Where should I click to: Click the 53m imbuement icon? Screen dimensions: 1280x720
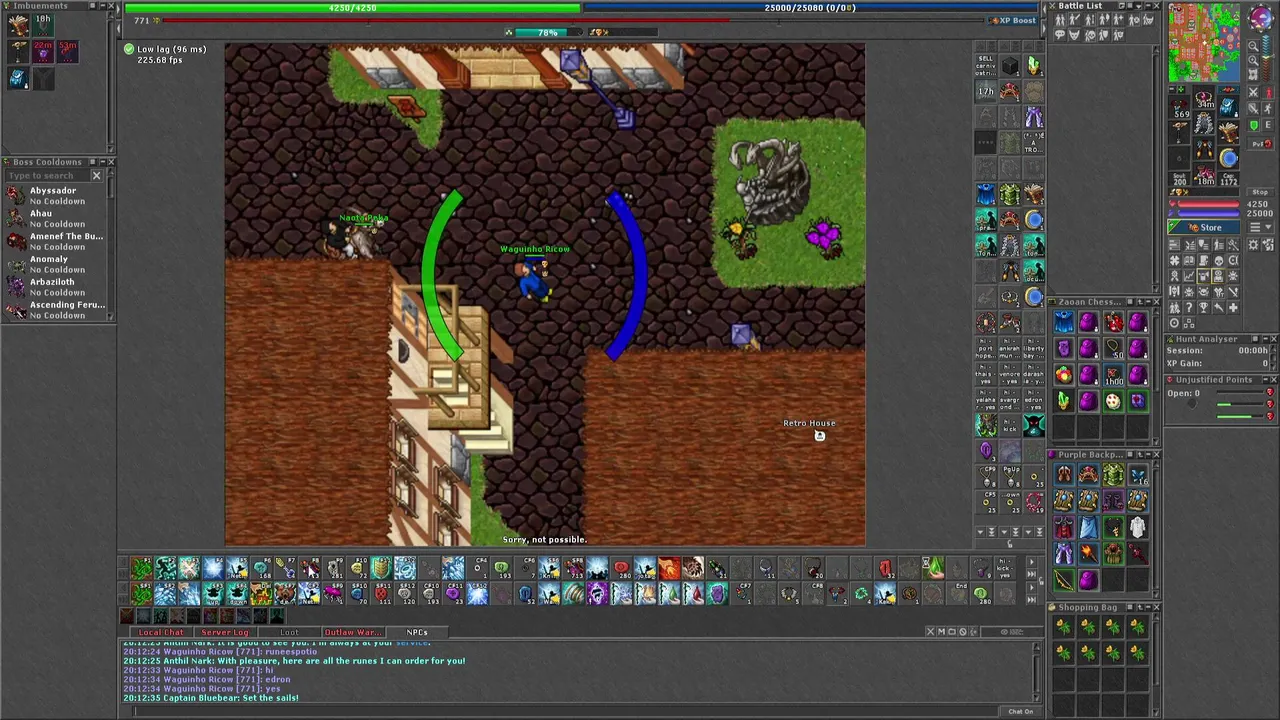click(68, 52)
